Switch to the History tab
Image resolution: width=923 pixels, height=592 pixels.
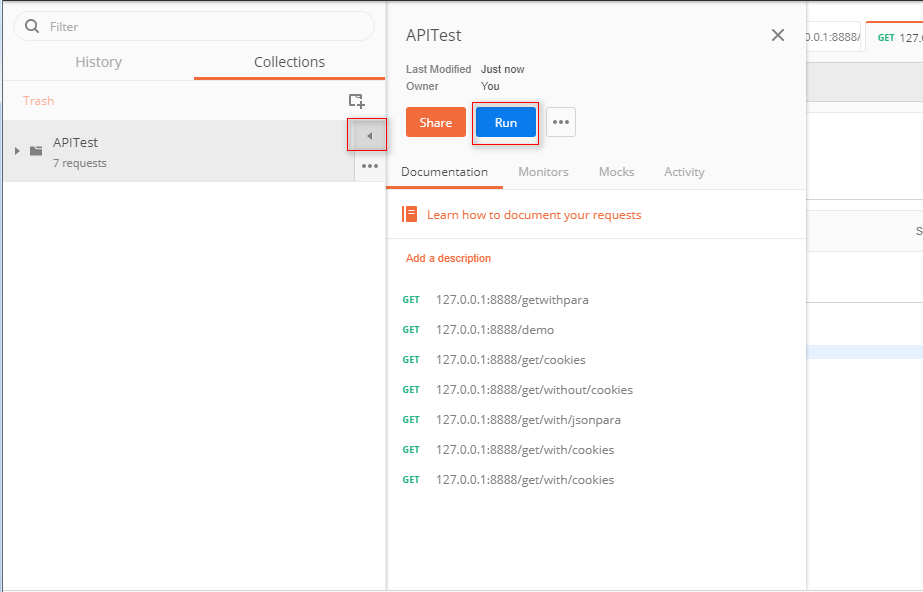pyautogui.click(x=98, y=62)
